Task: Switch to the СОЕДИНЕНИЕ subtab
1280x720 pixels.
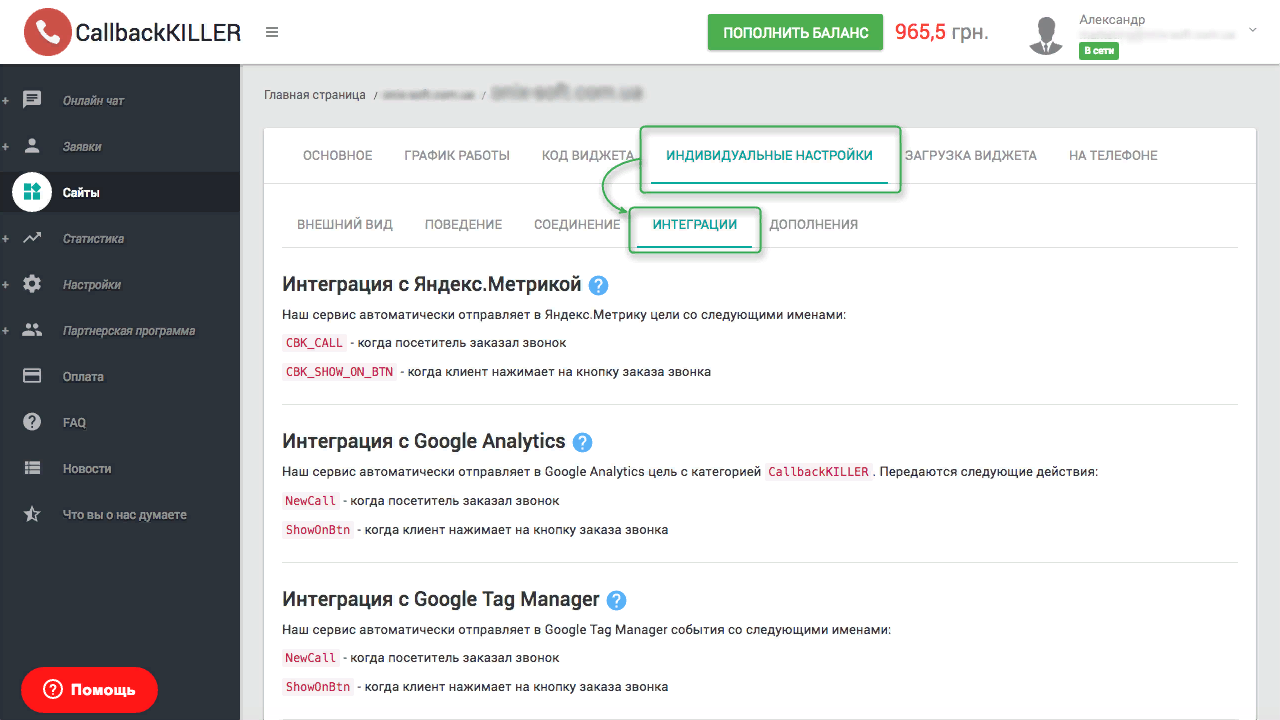Action: 577,225
